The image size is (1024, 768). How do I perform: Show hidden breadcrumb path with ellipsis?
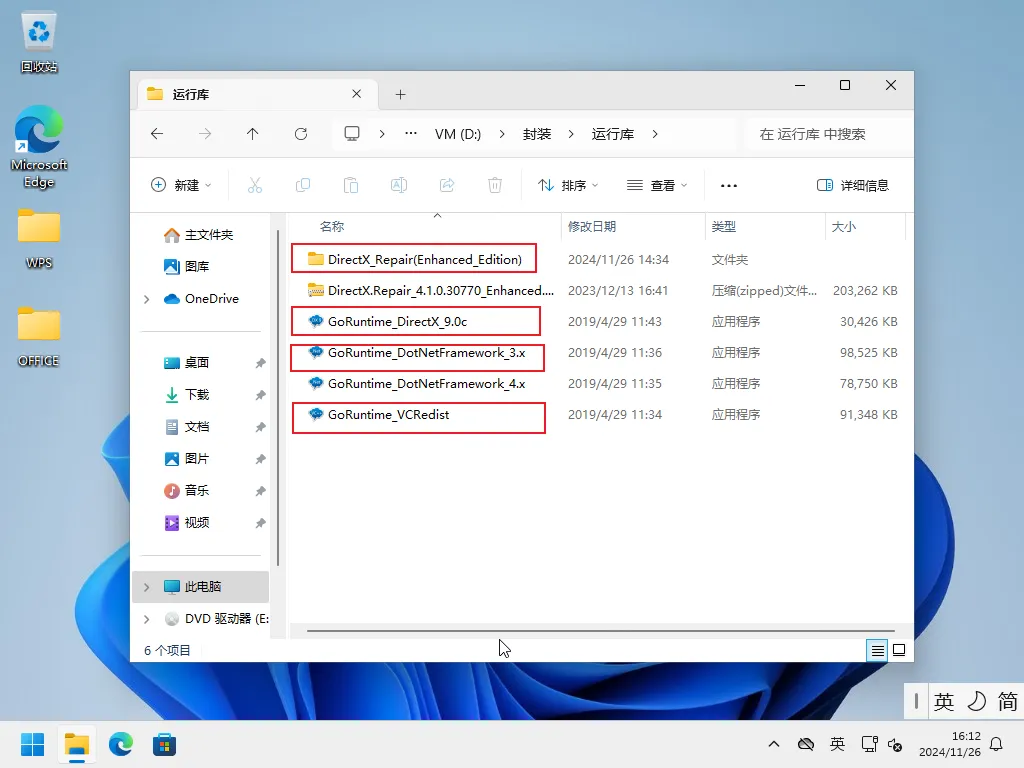(x=411, y=134)
